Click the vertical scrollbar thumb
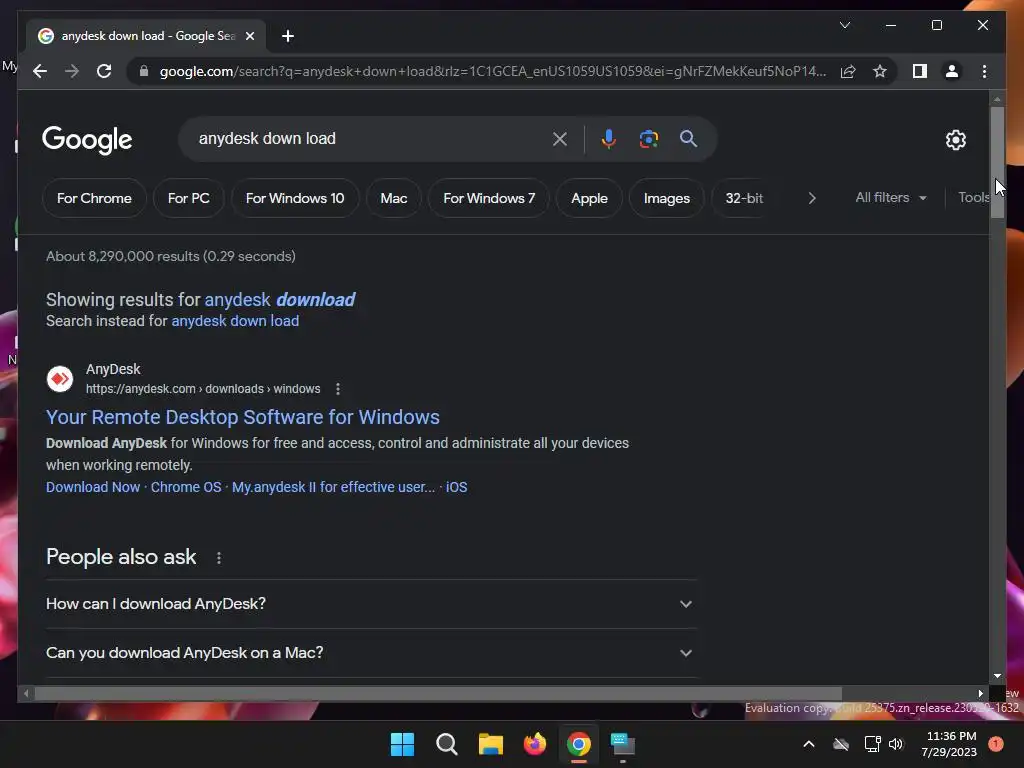1024x768 pixels. (997, 162)
